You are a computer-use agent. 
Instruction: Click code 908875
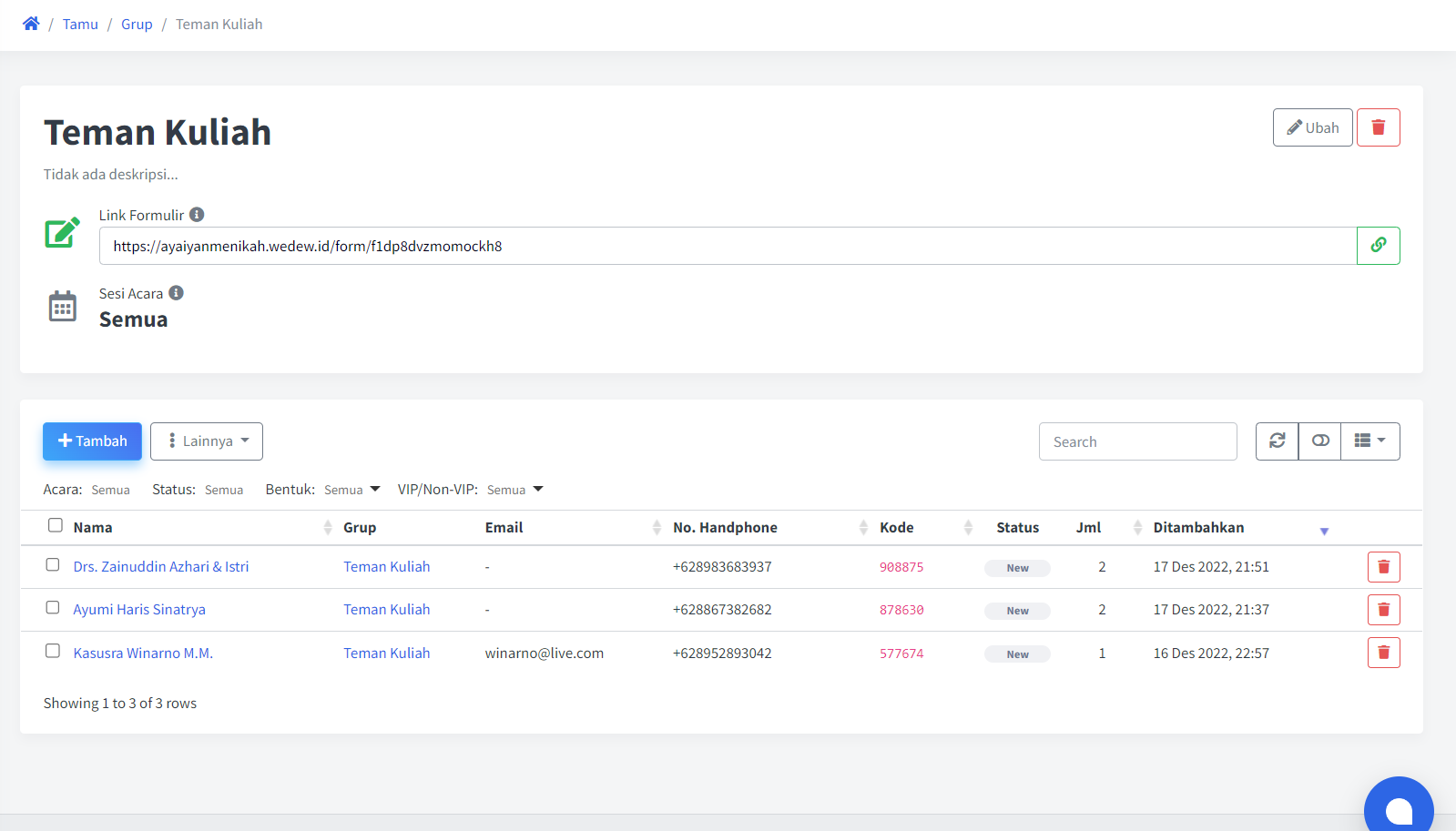(901, 567)
